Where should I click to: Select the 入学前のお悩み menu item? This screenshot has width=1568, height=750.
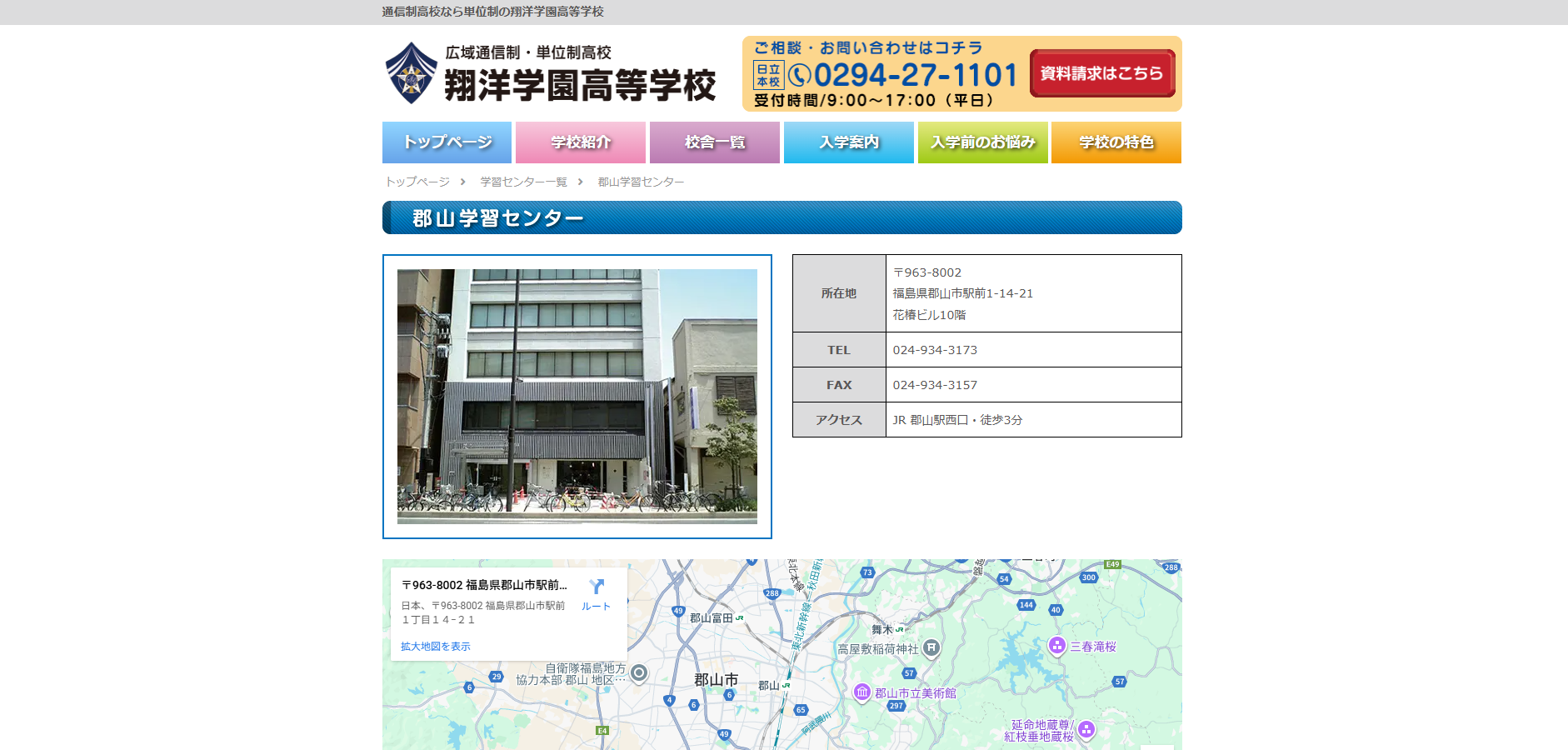tap(982, 142)
